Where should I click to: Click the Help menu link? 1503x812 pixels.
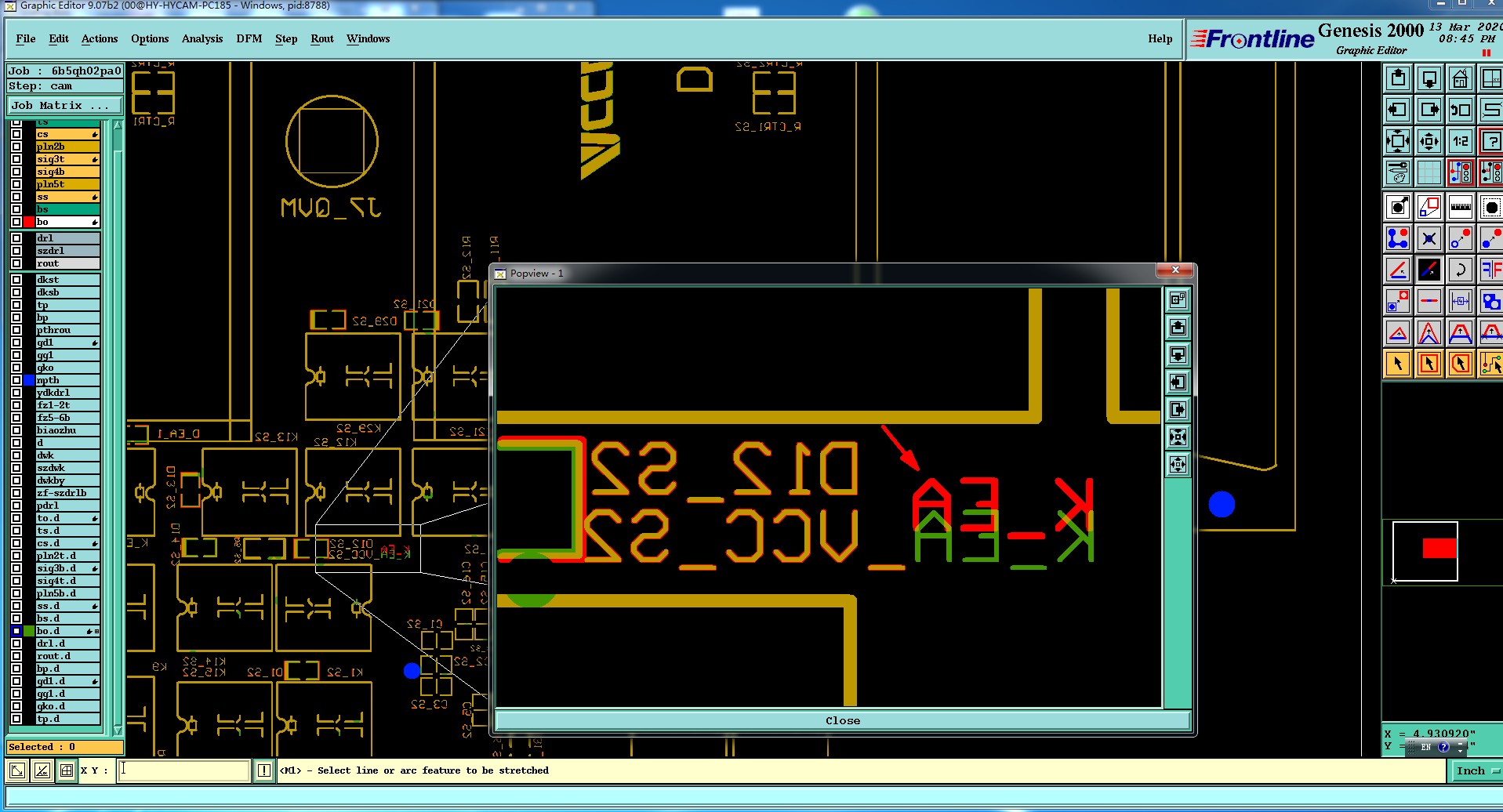(x=1160, y=38)
